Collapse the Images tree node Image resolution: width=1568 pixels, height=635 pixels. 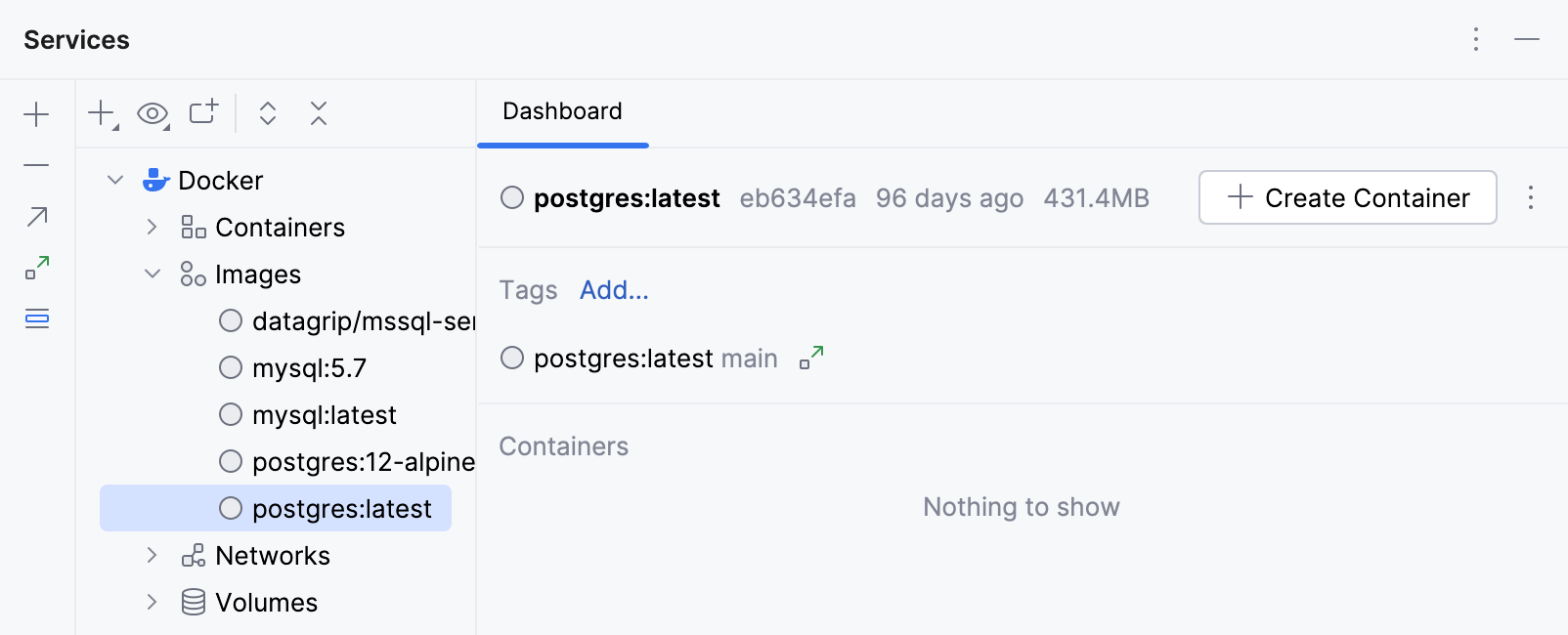tap(152, 274)
